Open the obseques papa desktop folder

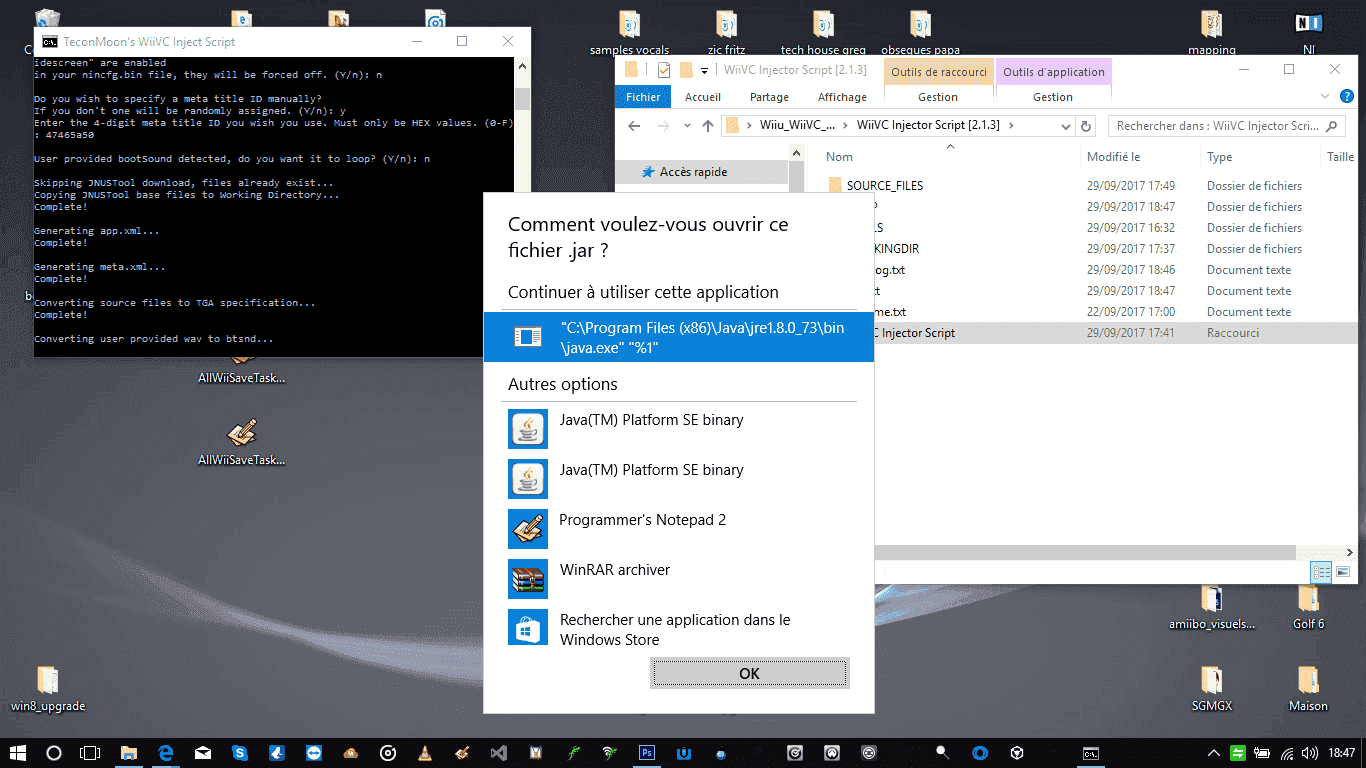click(920, 32)
